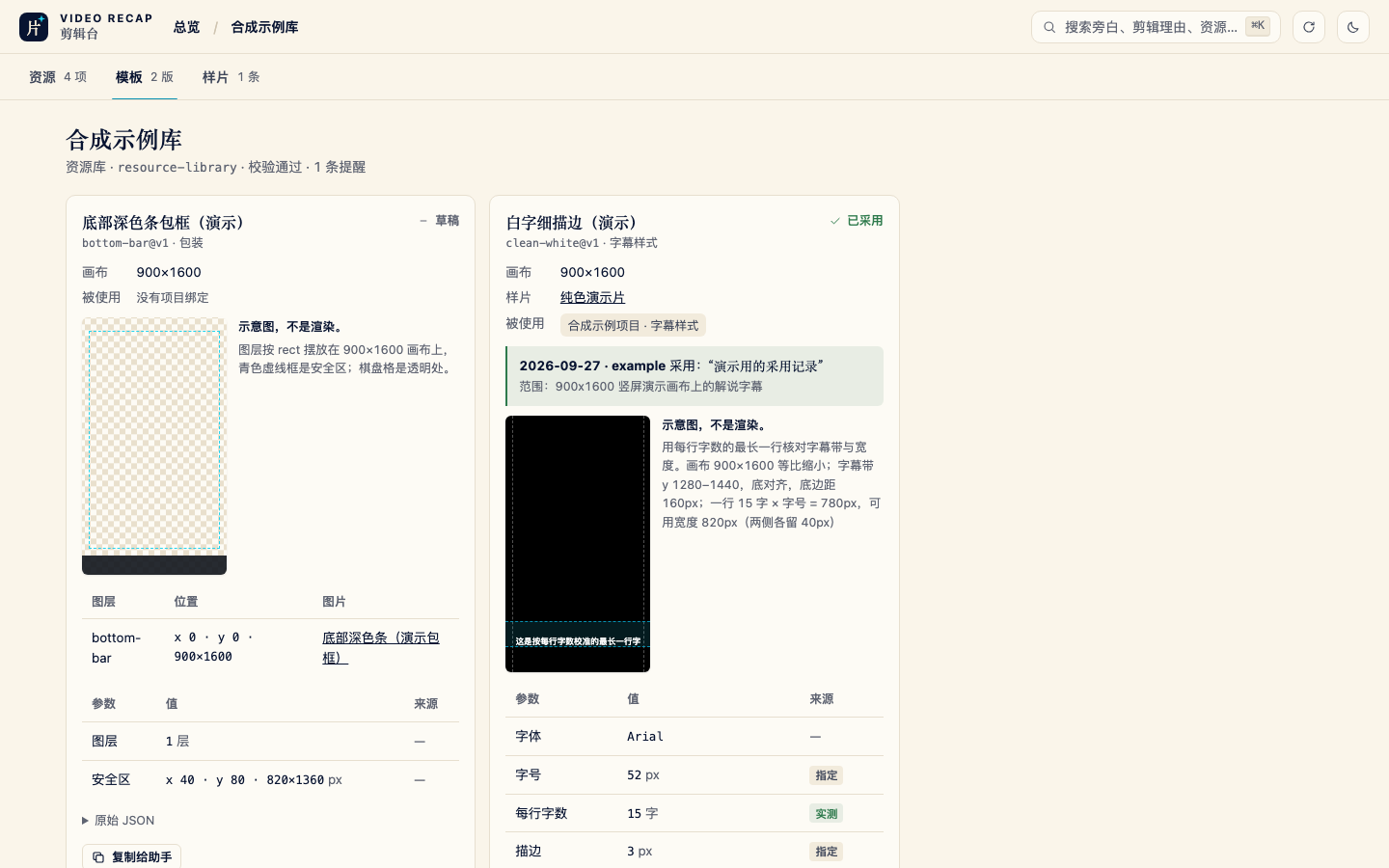Click the 指定 badge in 字号 row
Viewport: 1389px width, 868px height.
click(x=827, y=775)
